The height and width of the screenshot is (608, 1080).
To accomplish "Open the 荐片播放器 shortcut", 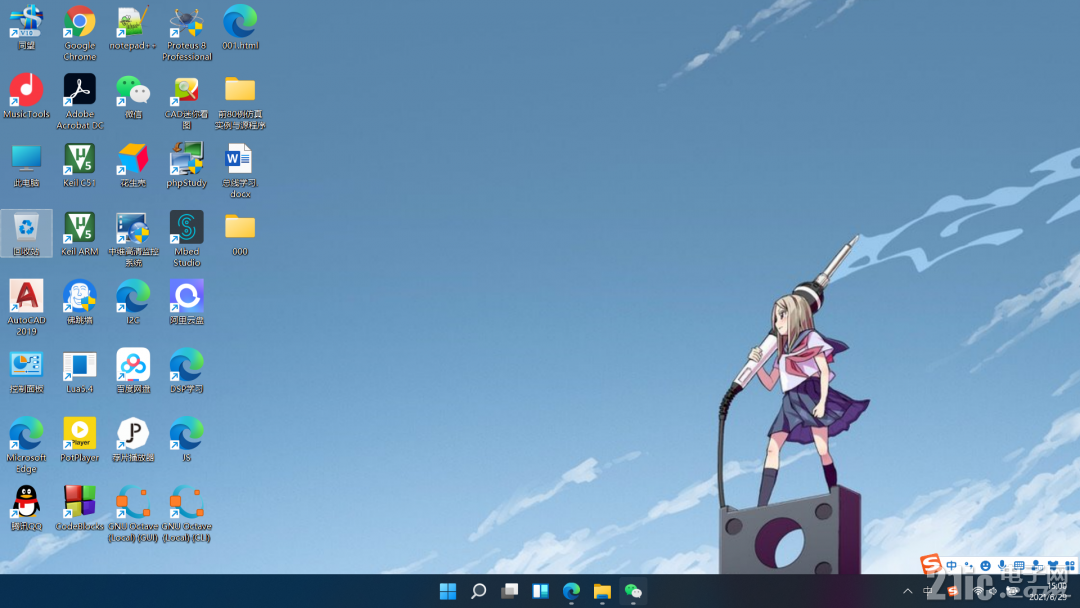I will coord(133,439).
